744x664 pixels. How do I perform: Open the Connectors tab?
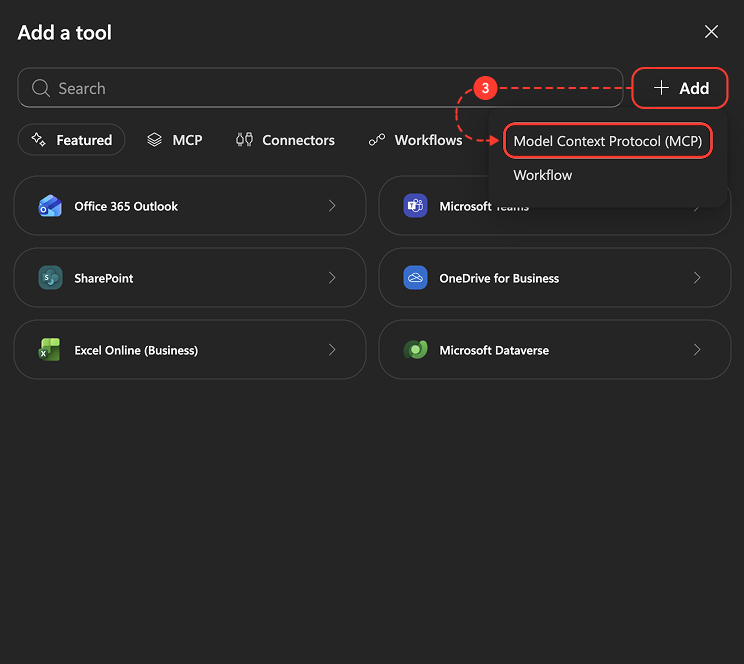pos(285,140)
